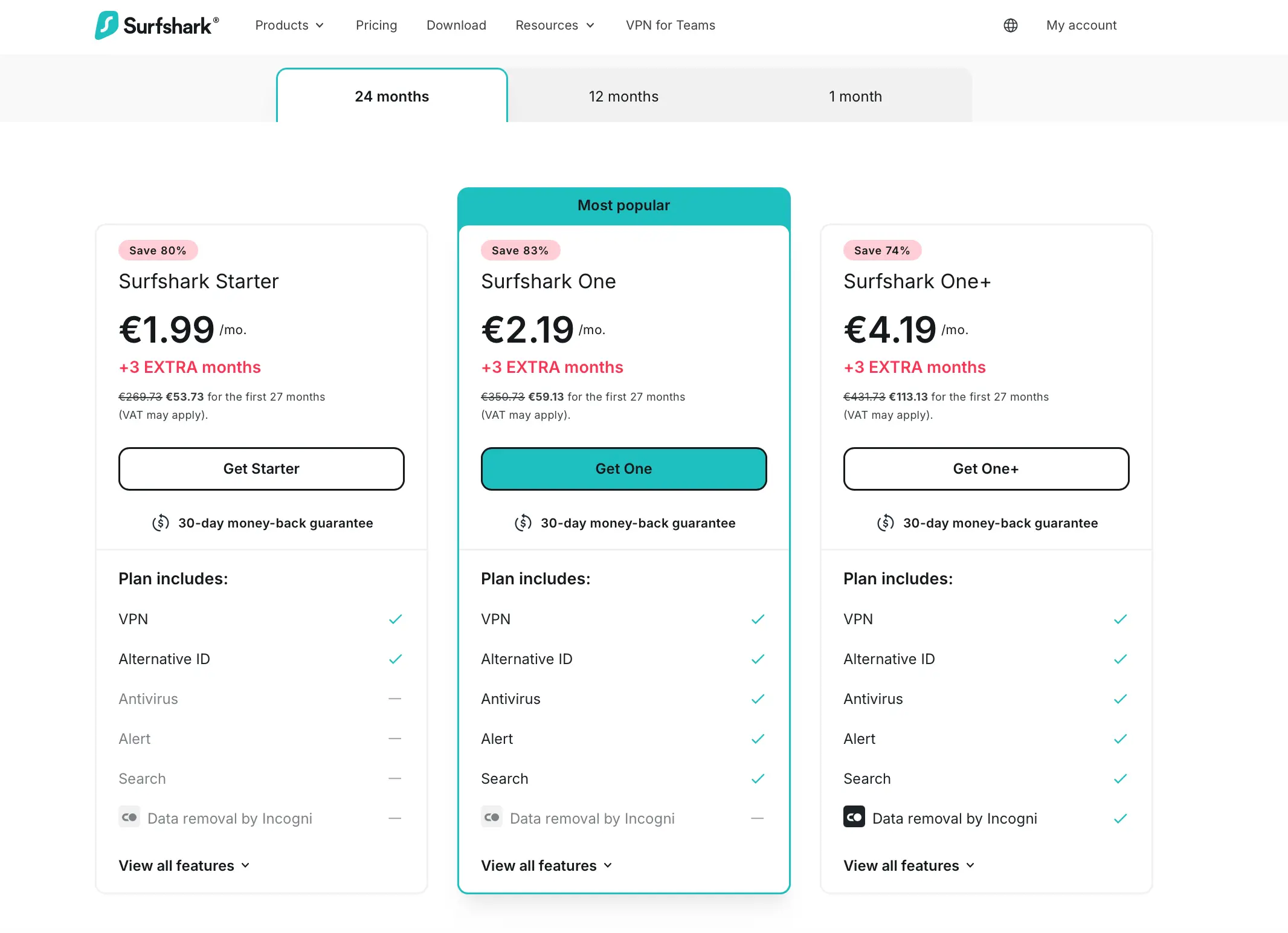Open My account
Screen dimensions: 1288x933
1081,25
